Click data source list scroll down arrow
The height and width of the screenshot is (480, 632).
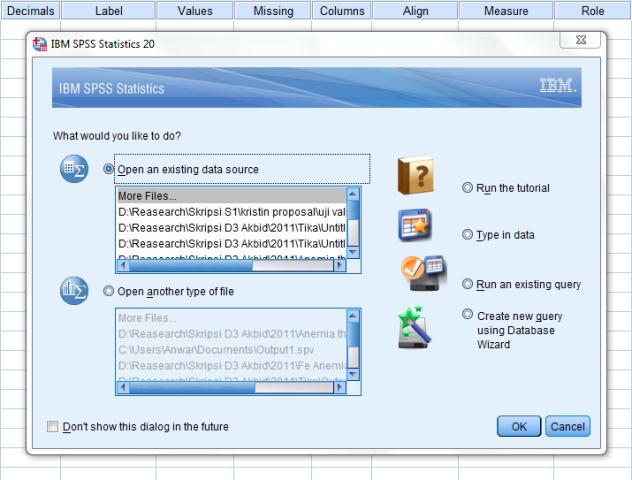pos(353,252)
